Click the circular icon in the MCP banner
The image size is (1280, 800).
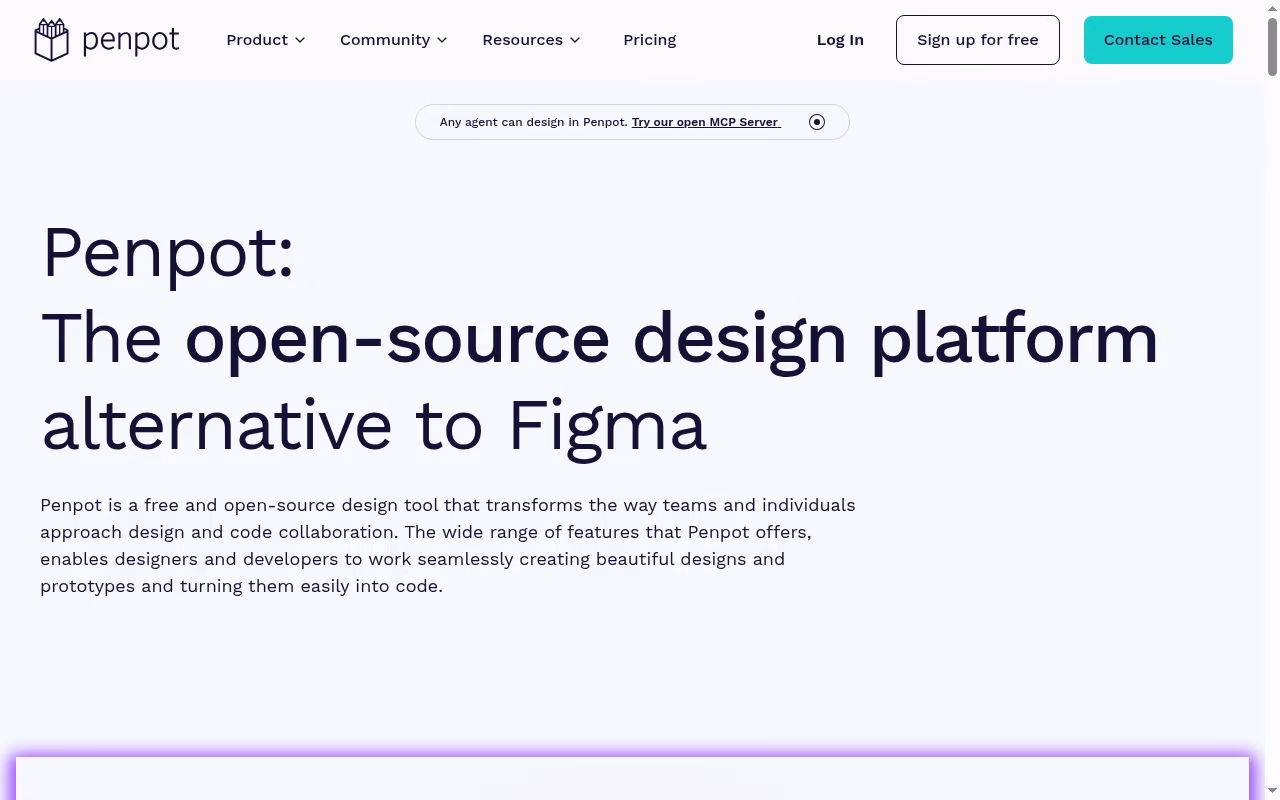817,122
